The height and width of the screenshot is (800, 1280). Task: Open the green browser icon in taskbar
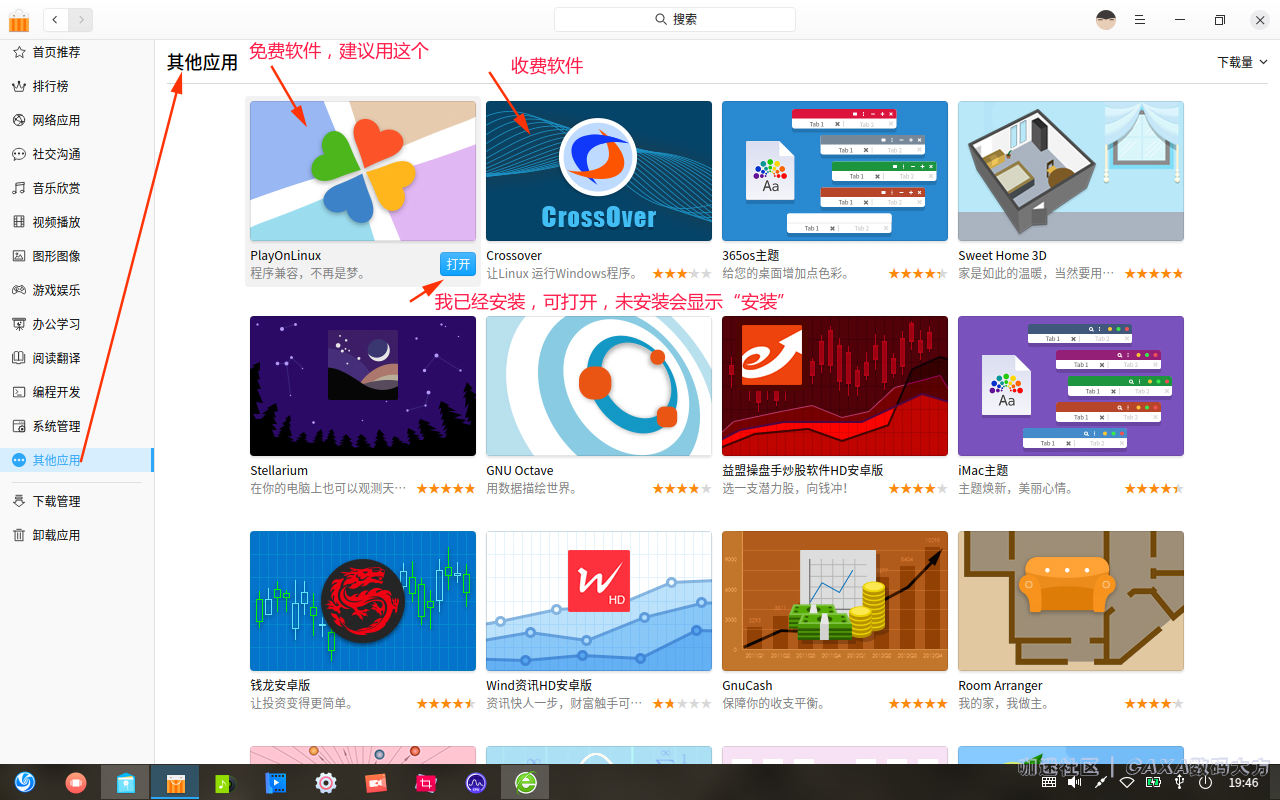(x=526, y=782)
